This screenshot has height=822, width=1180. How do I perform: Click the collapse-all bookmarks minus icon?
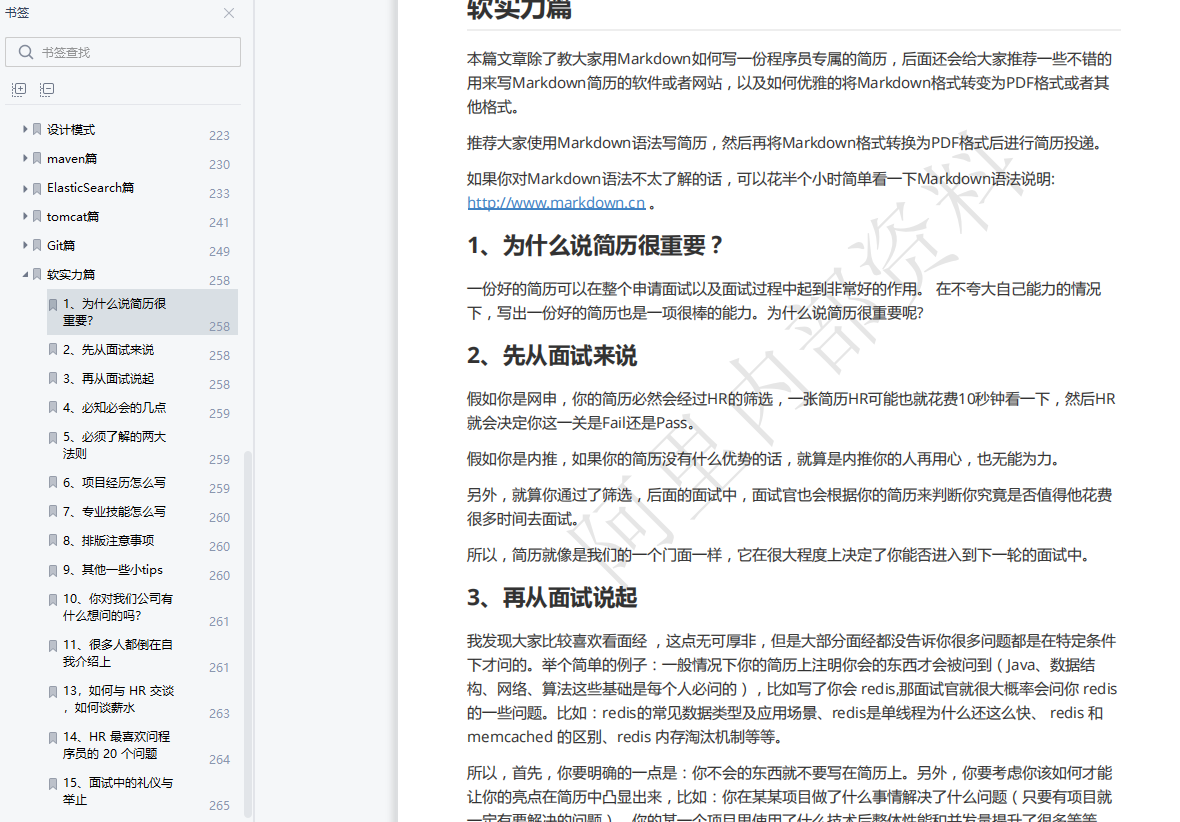46,89
